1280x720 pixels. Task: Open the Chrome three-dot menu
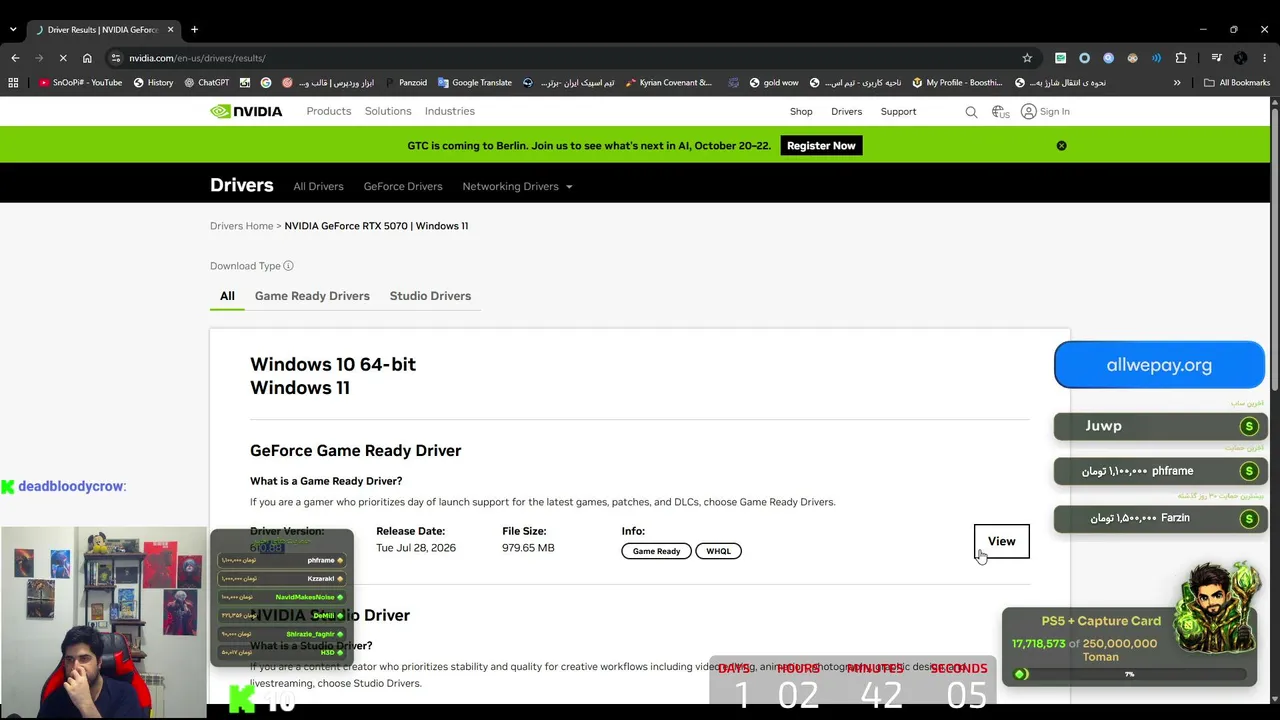click(x=1264, y=58)
